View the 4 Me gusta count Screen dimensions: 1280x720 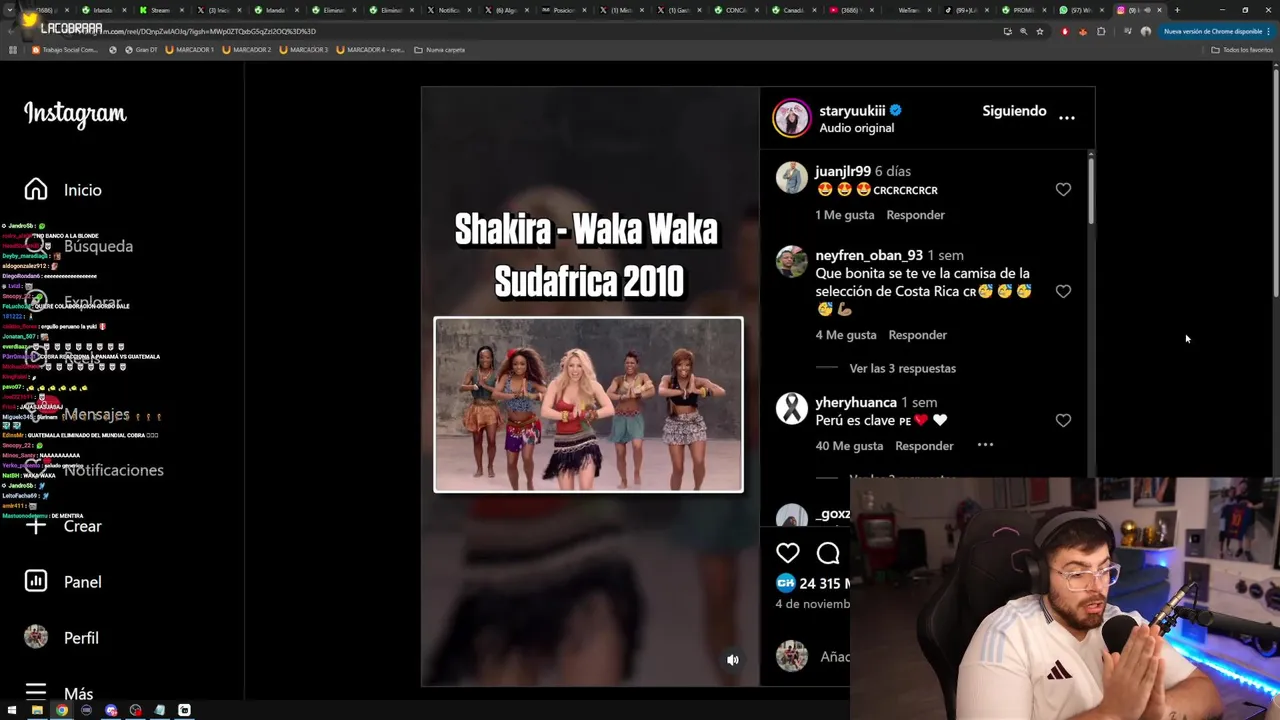[x=846, y=335]
